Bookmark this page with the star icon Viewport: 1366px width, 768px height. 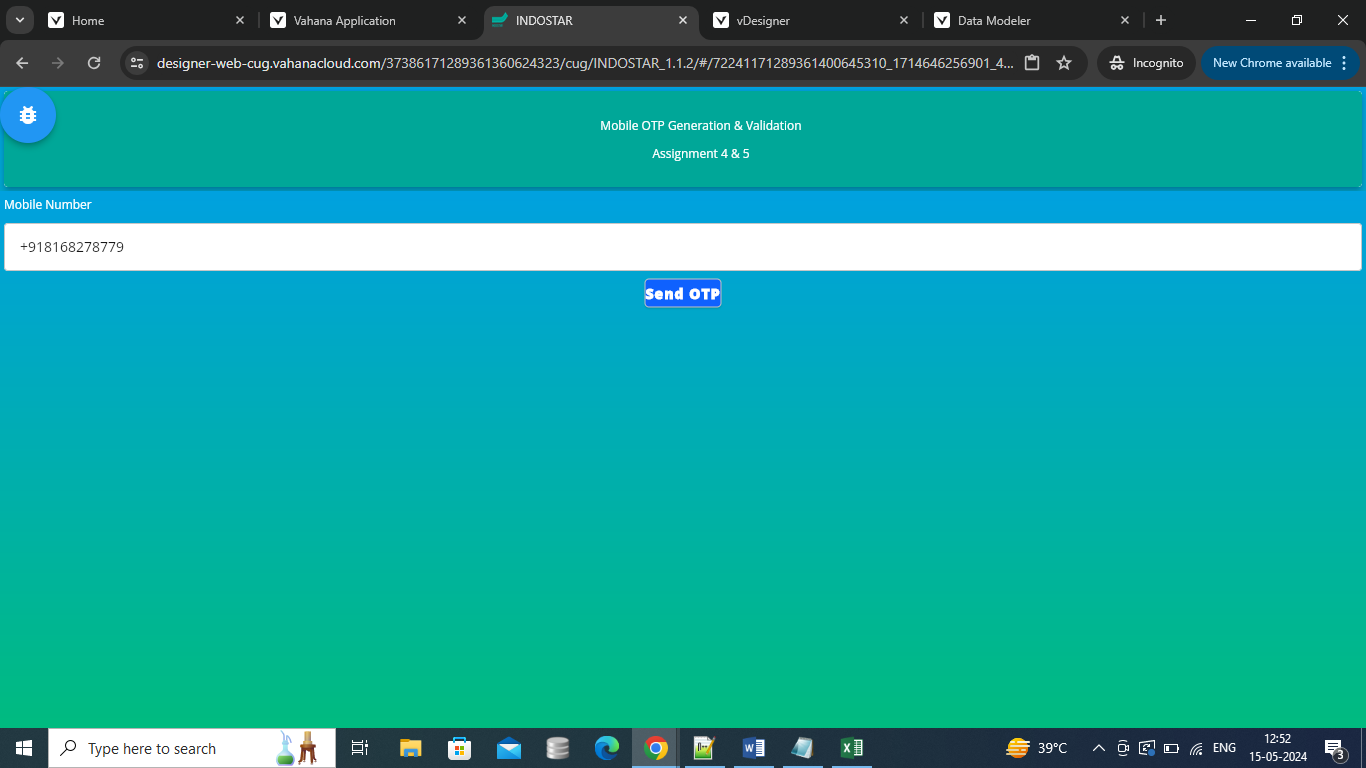[1064, 63]
